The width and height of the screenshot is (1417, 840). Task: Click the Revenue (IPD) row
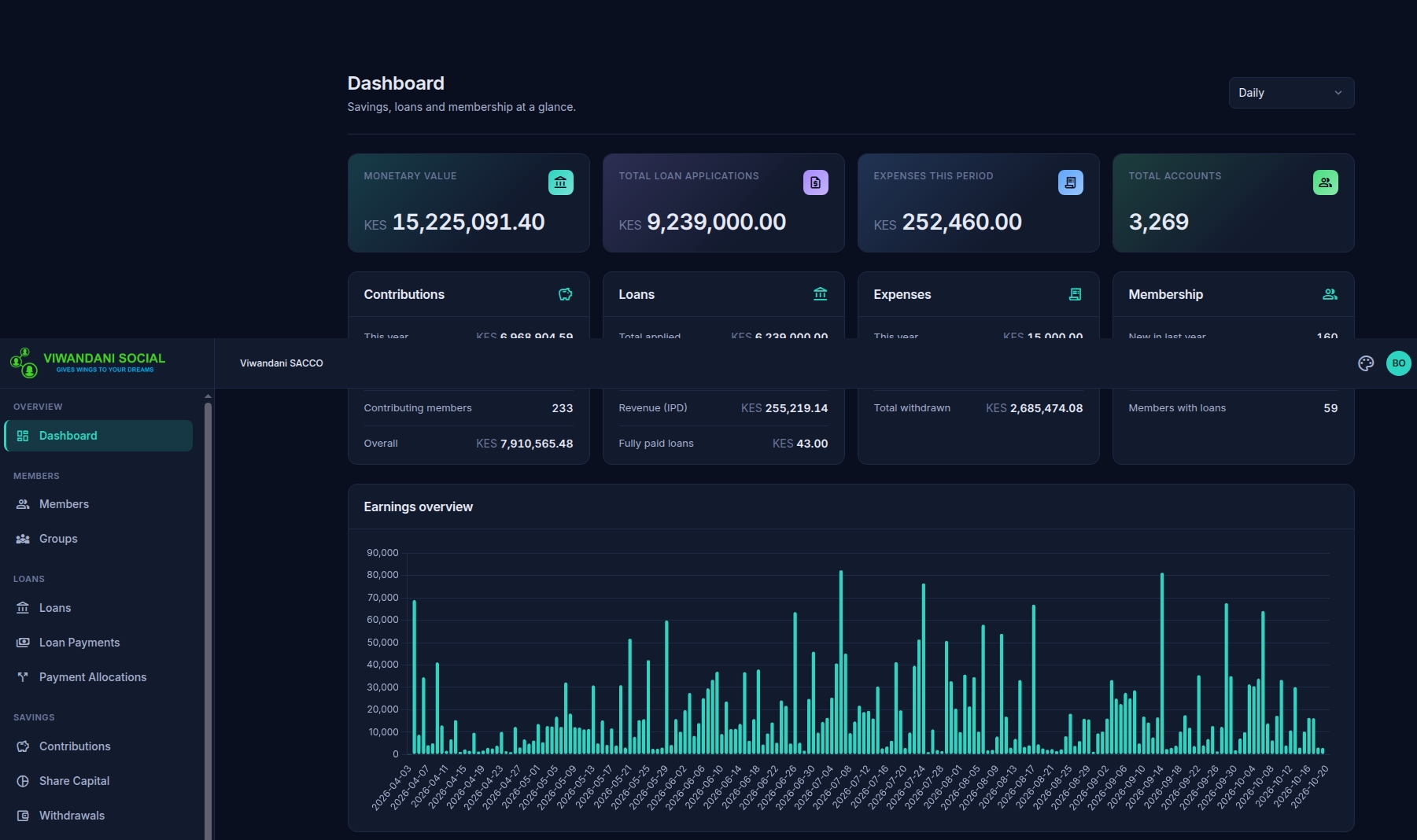tap(723, 408)
